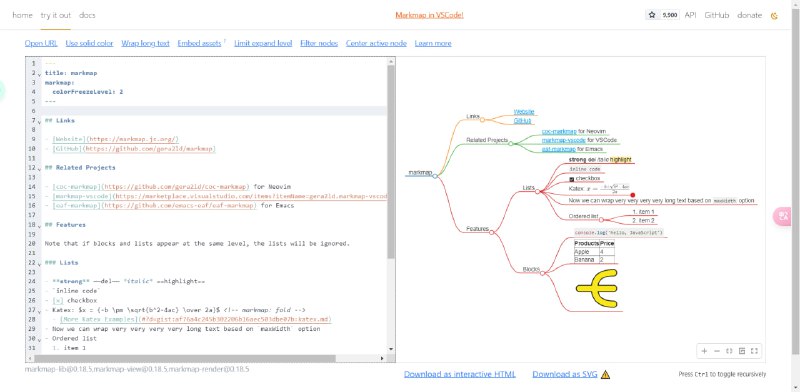
Task: Open the docs page
Action: tap(87, 15)
